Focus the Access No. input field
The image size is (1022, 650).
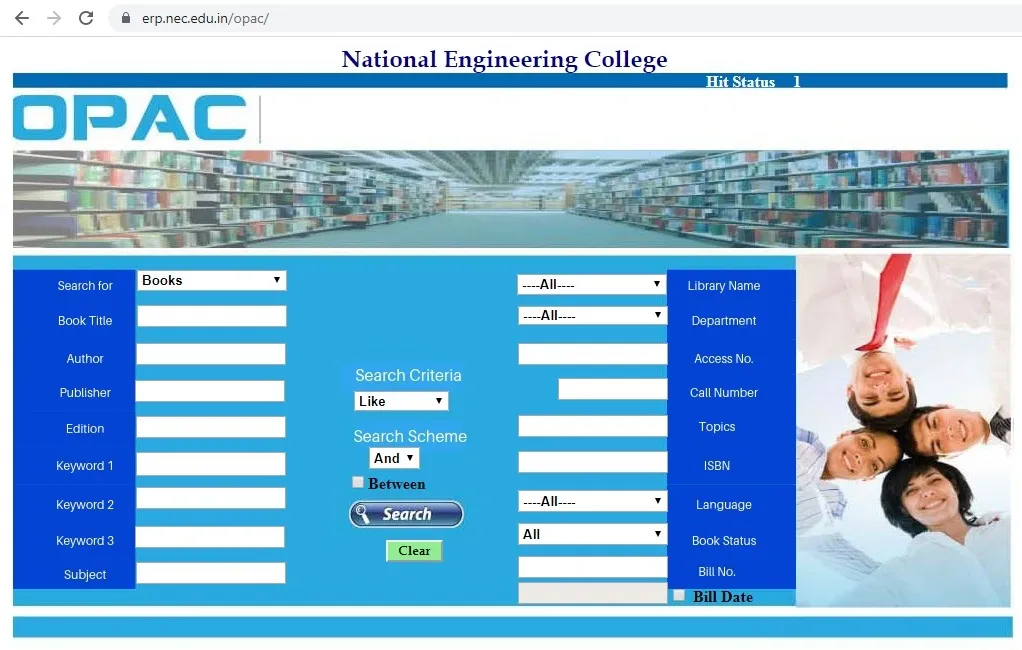592,354
